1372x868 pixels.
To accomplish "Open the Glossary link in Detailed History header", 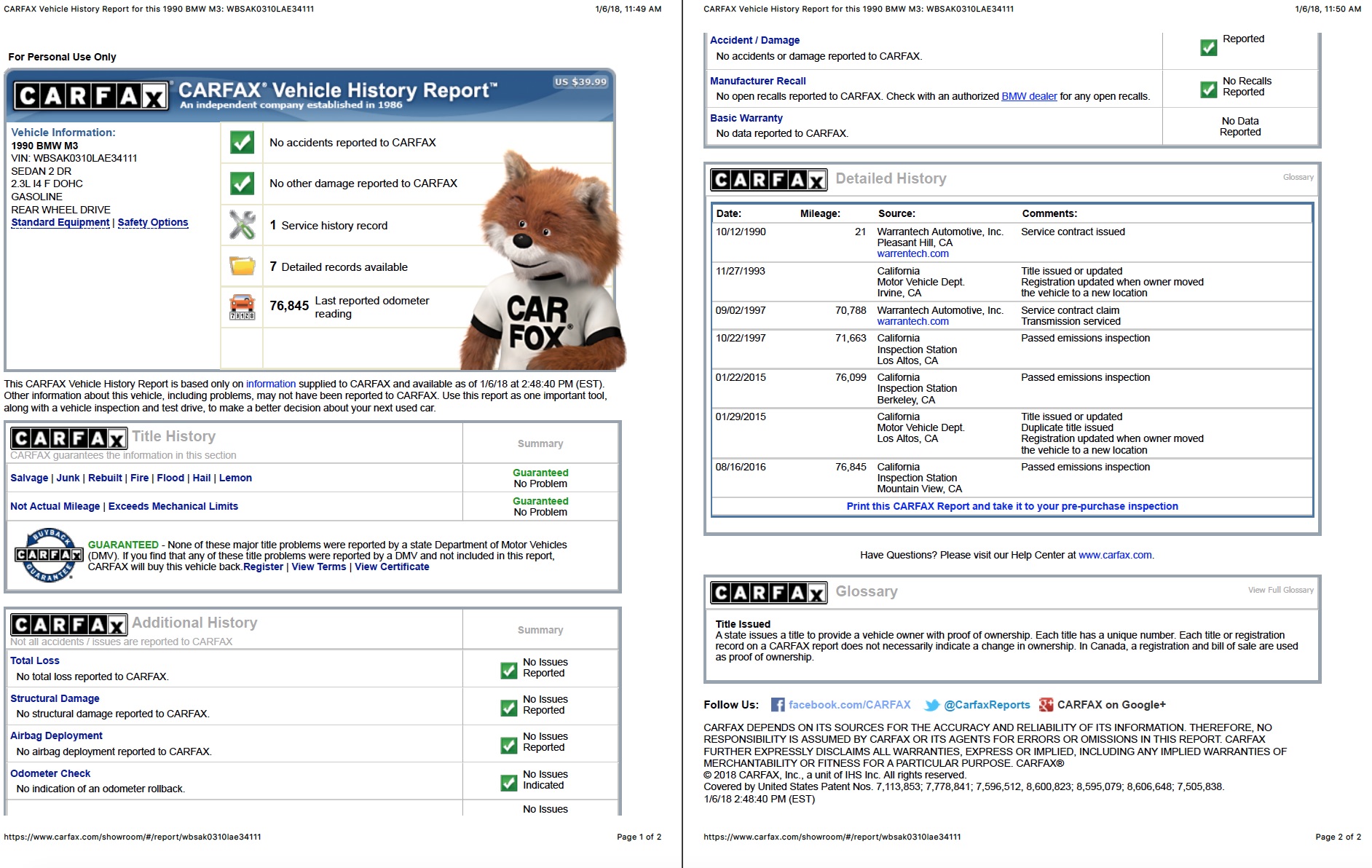I will [x=1298, y=177].
